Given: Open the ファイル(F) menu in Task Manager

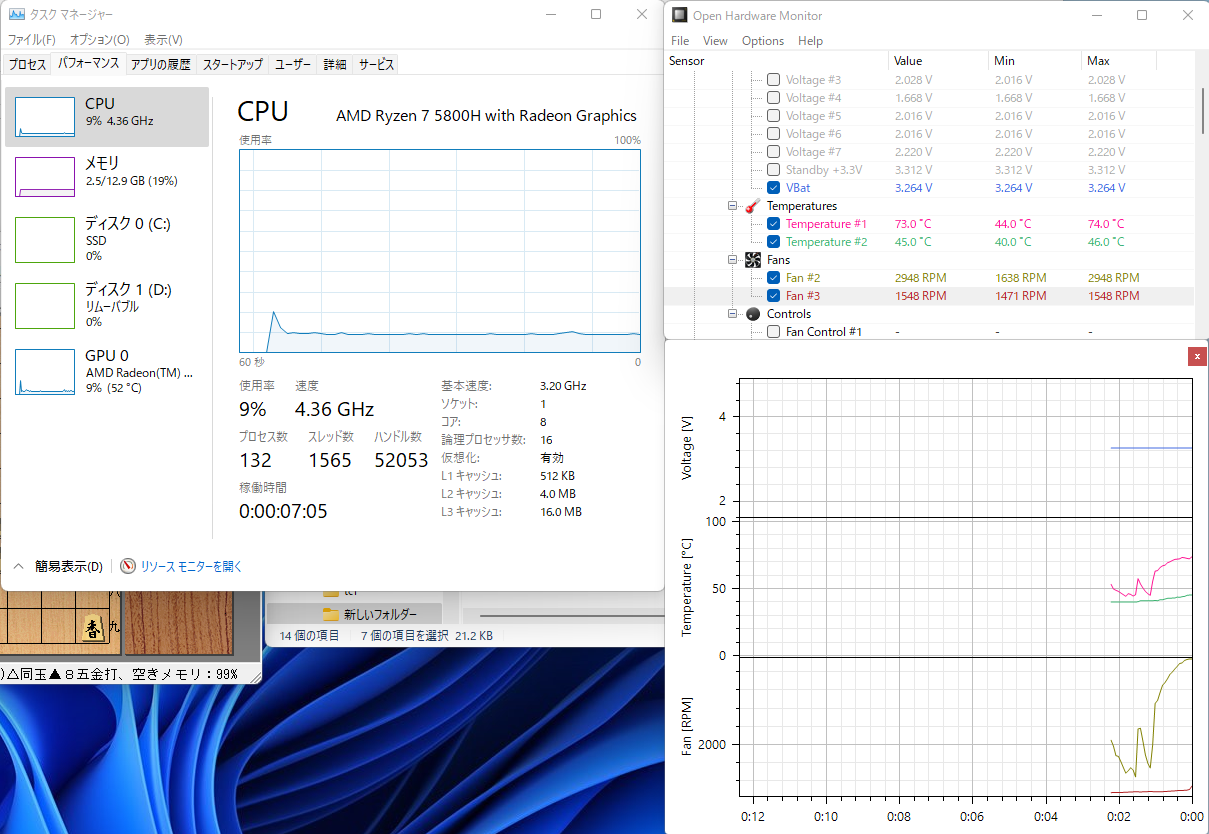Looking at the screenshot, I should (32, 40).
